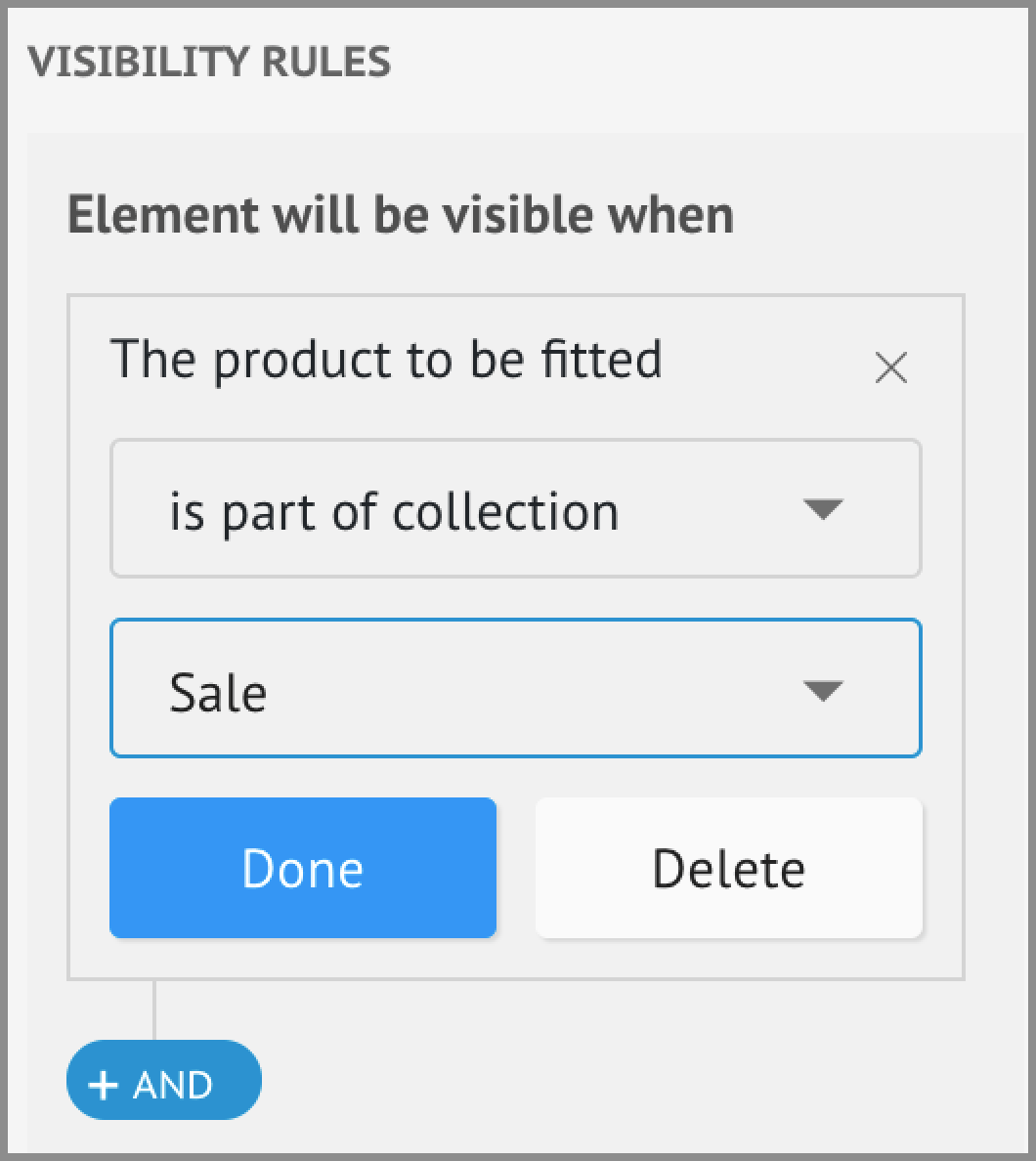Click the "AND" label text on the pill
1036x1161 pixels.
[173, 1085]
